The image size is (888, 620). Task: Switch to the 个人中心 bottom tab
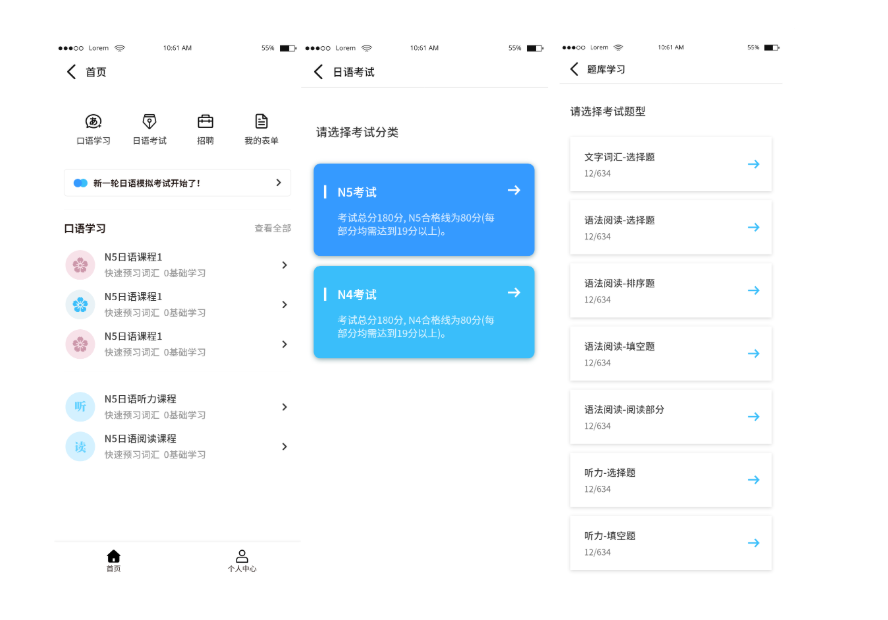tap(241, 560)
